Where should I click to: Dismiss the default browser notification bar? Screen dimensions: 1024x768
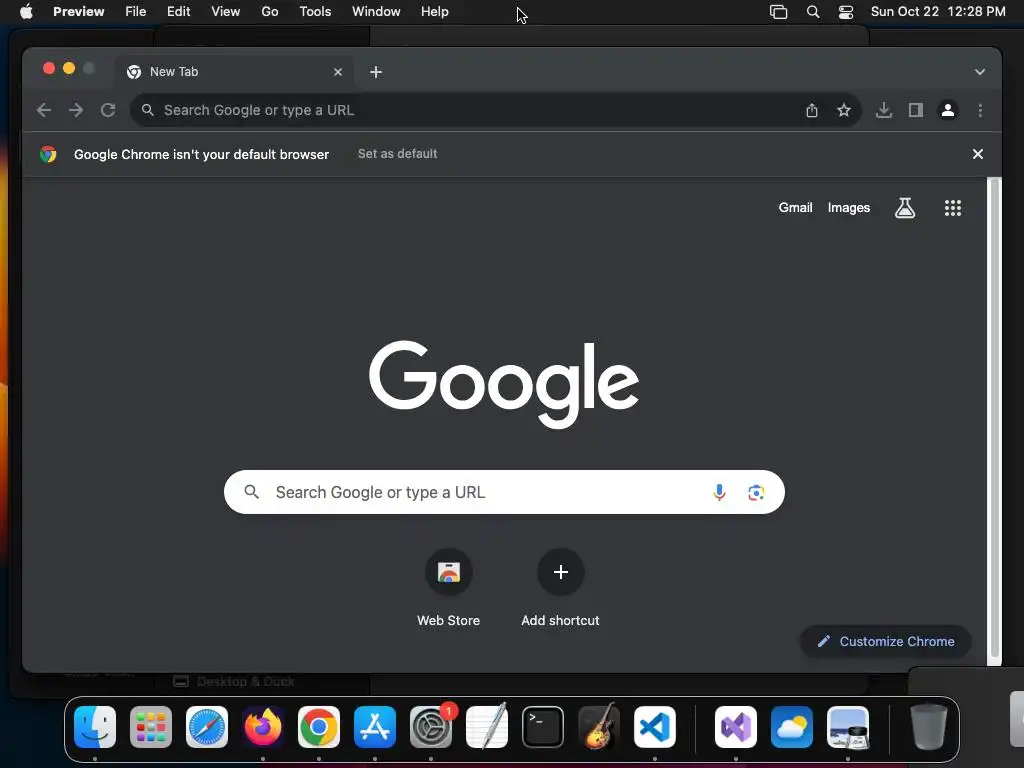(978, 154)
